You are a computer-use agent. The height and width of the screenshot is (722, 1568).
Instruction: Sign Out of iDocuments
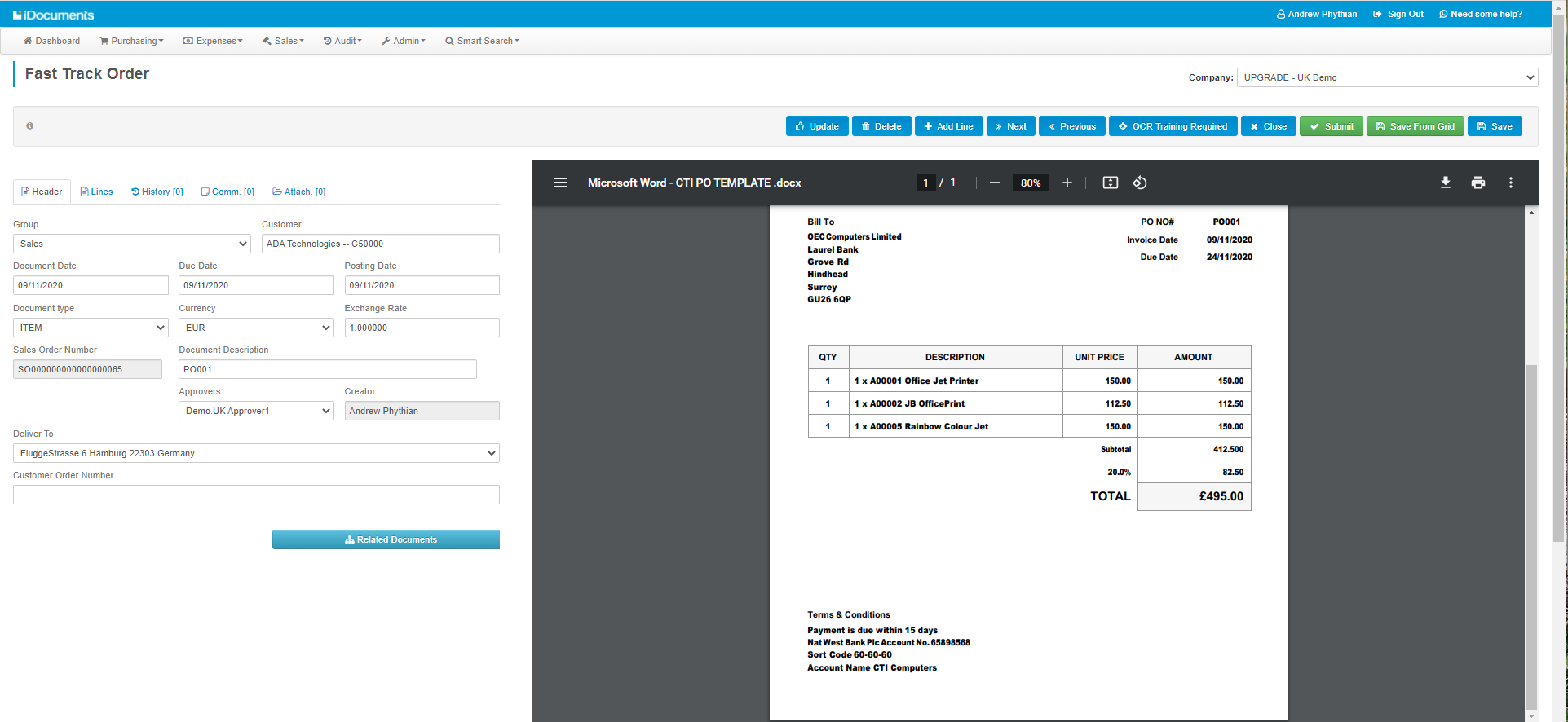pyautogui.click(x=1398, y=14)
